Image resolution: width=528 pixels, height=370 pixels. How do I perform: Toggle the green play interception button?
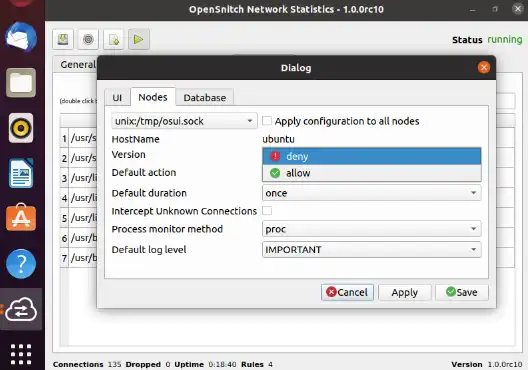138,39
